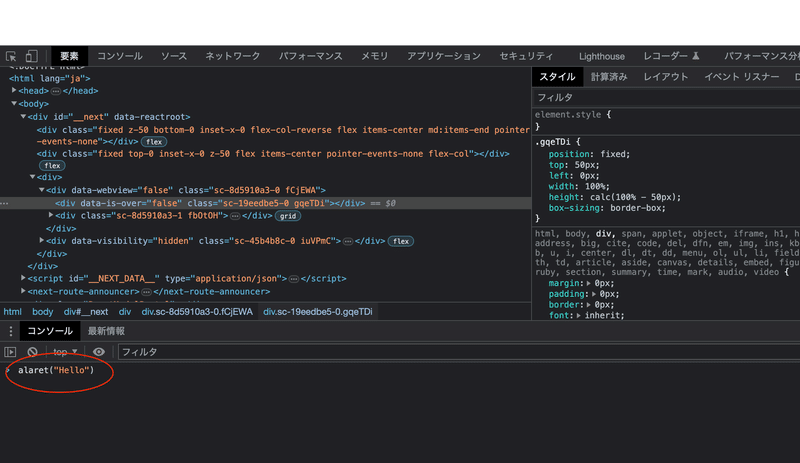Image resolution: width=800 pixels, height=463 pixels.
Task: Open the ソース tab
Action: (174, 56)
